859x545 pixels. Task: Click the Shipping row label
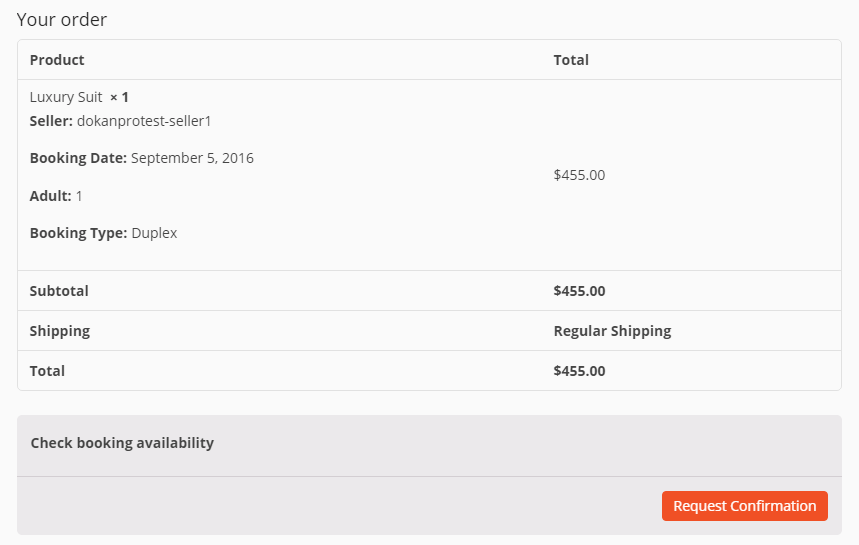[x=60, y=331]
